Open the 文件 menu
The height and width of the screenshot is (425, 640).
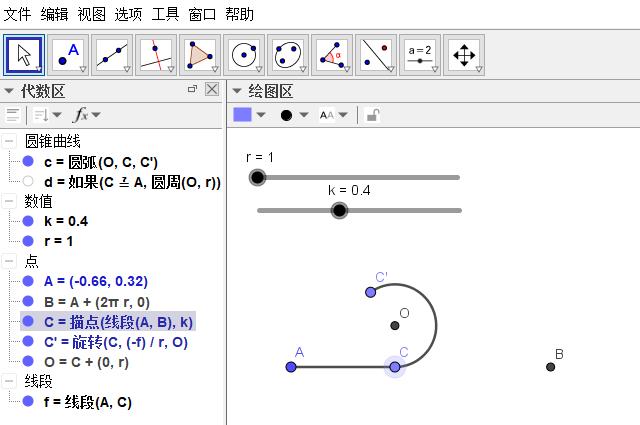click(x=17, y=14)
